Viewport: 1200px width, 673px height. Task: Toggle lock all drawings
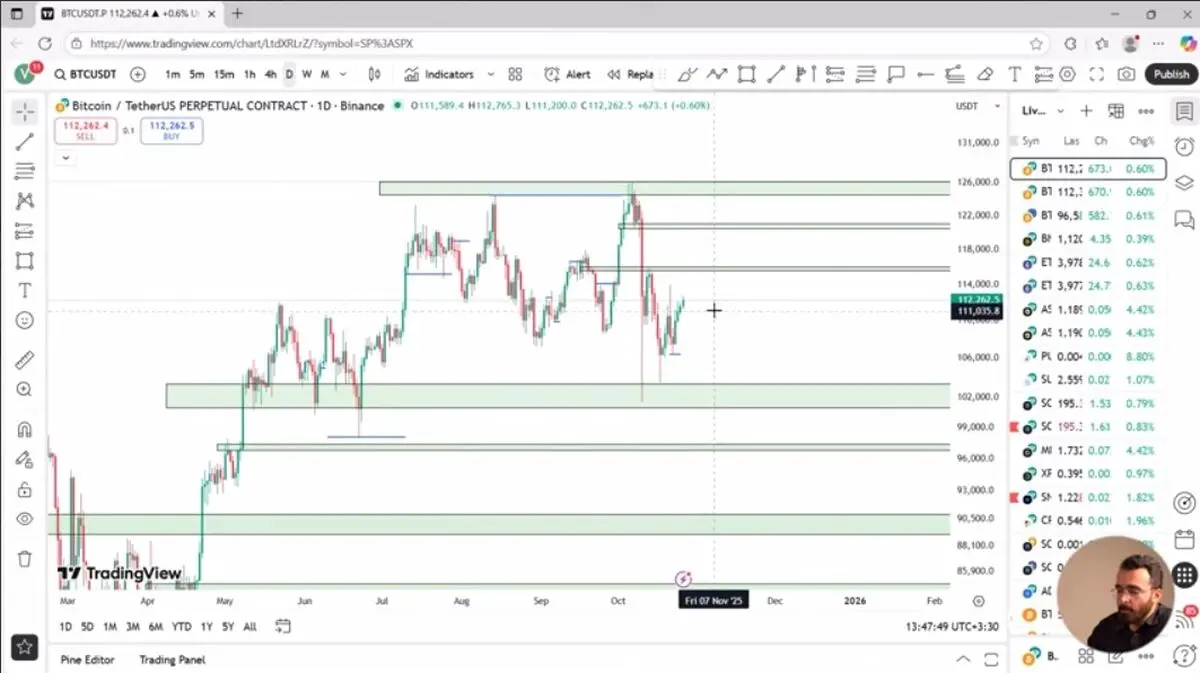coord(25,490)
